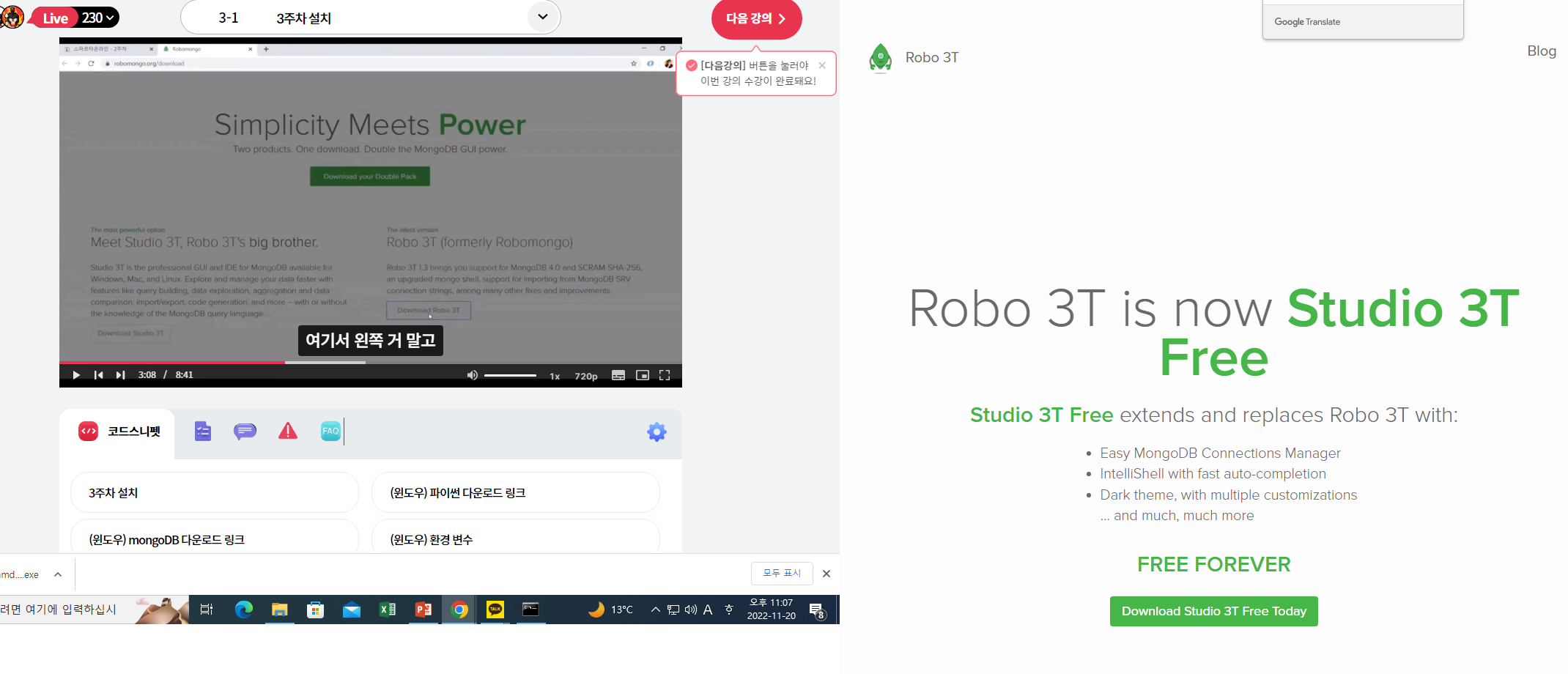Skip to next video track

click(120, 375)
